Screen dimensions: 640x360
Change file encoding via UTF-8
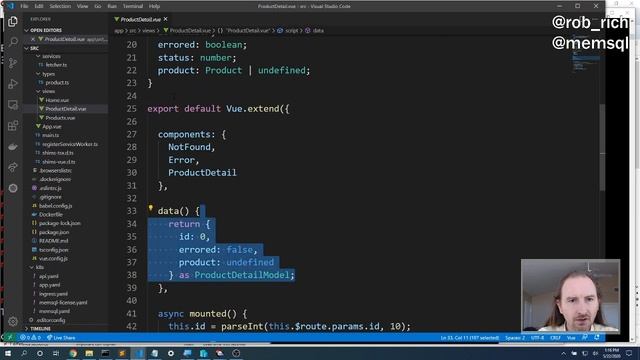tap(537, 338)
